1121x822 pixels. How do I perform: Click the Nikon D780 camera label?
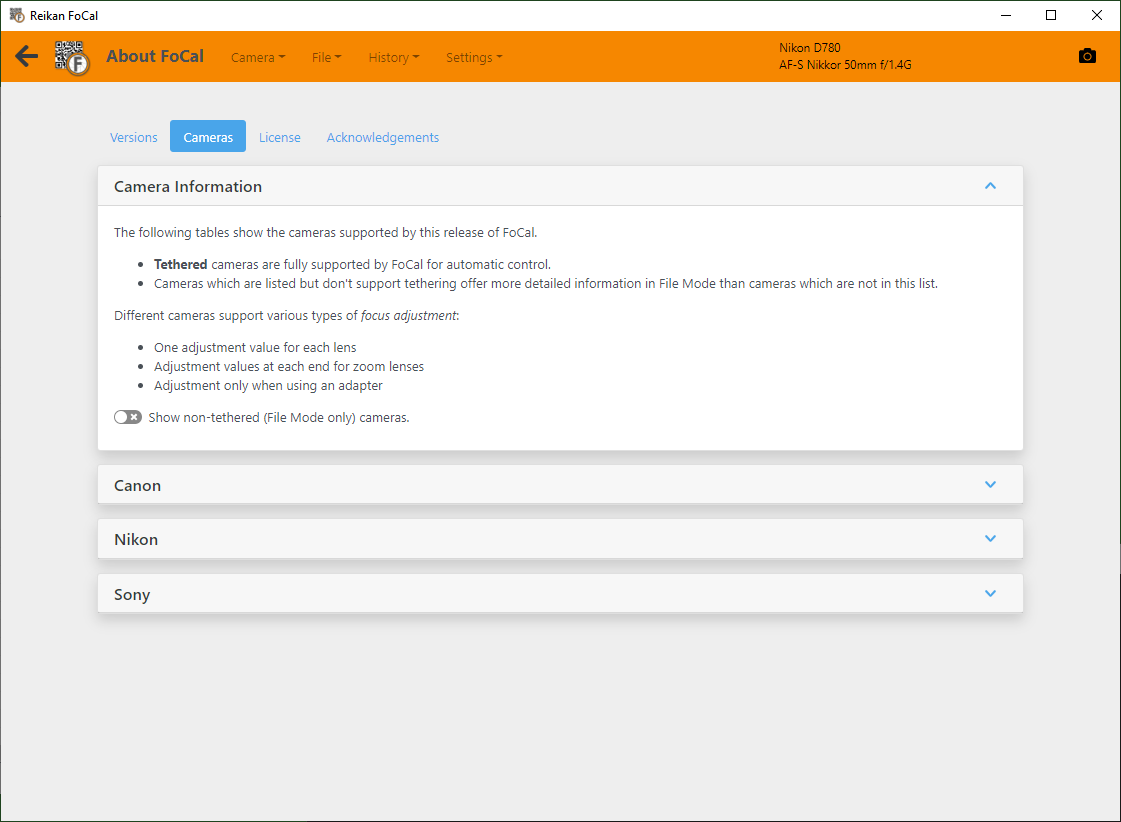click(x=809, y=48)
